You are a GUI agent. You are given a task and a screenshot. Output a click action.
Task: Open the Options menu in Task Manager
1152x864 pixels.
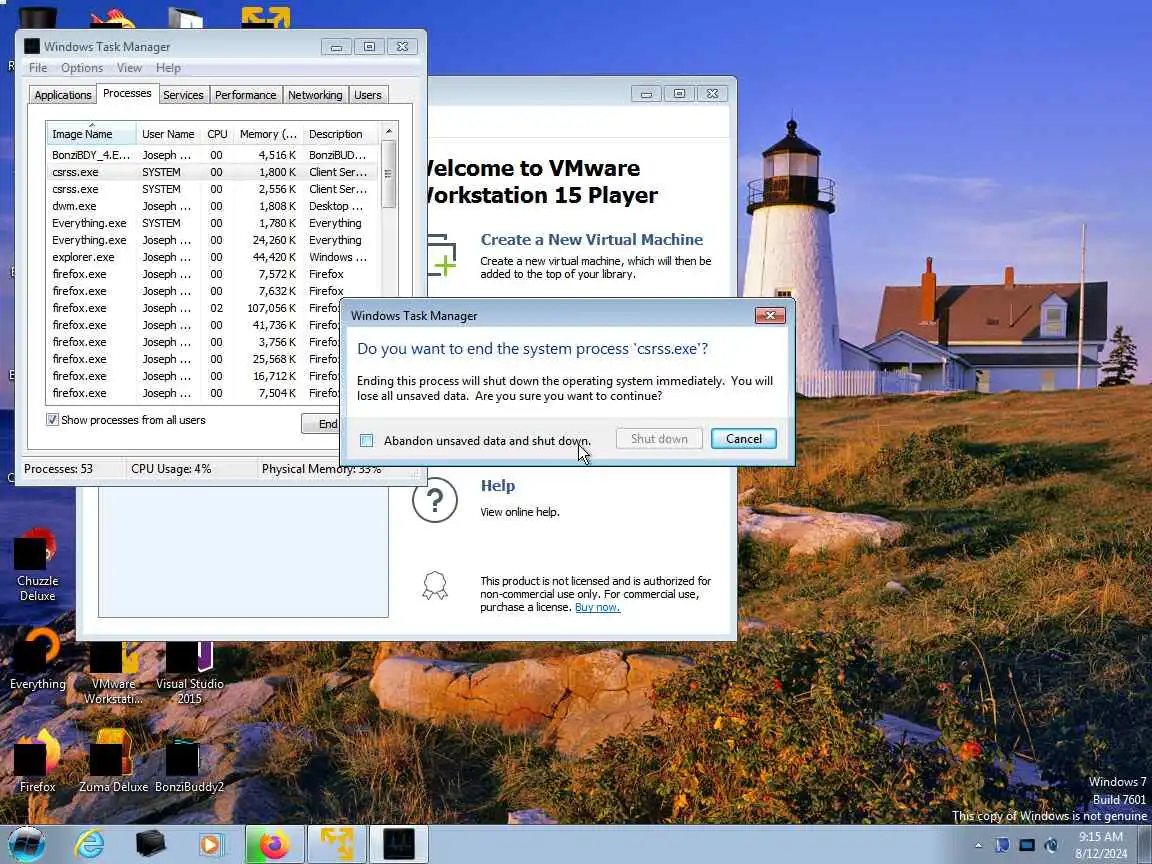tap(82, 68)
